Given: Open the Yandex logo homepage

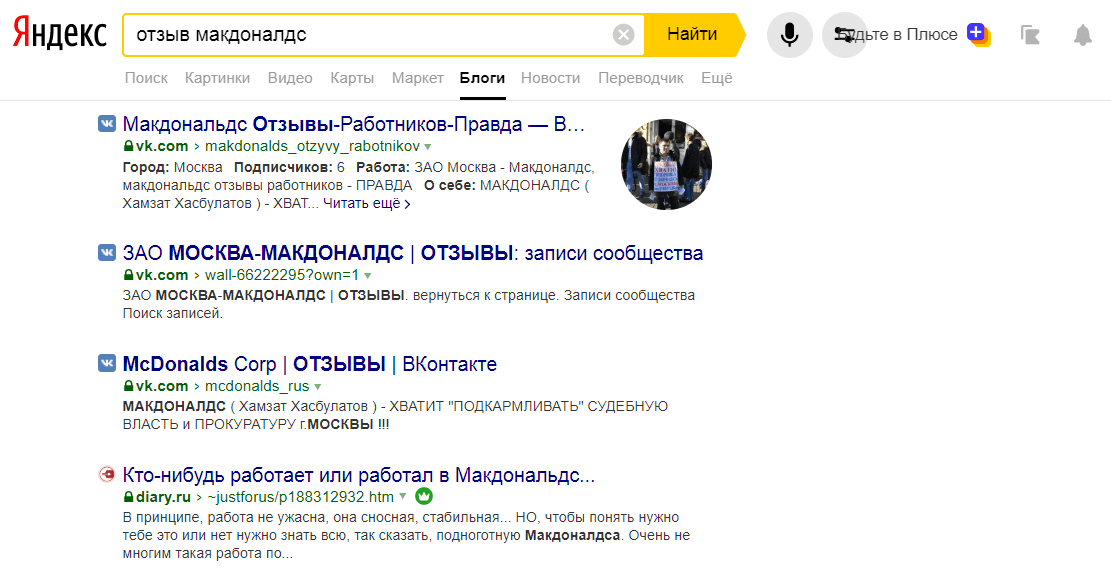Looking at the screenshot, I should 60,35.
